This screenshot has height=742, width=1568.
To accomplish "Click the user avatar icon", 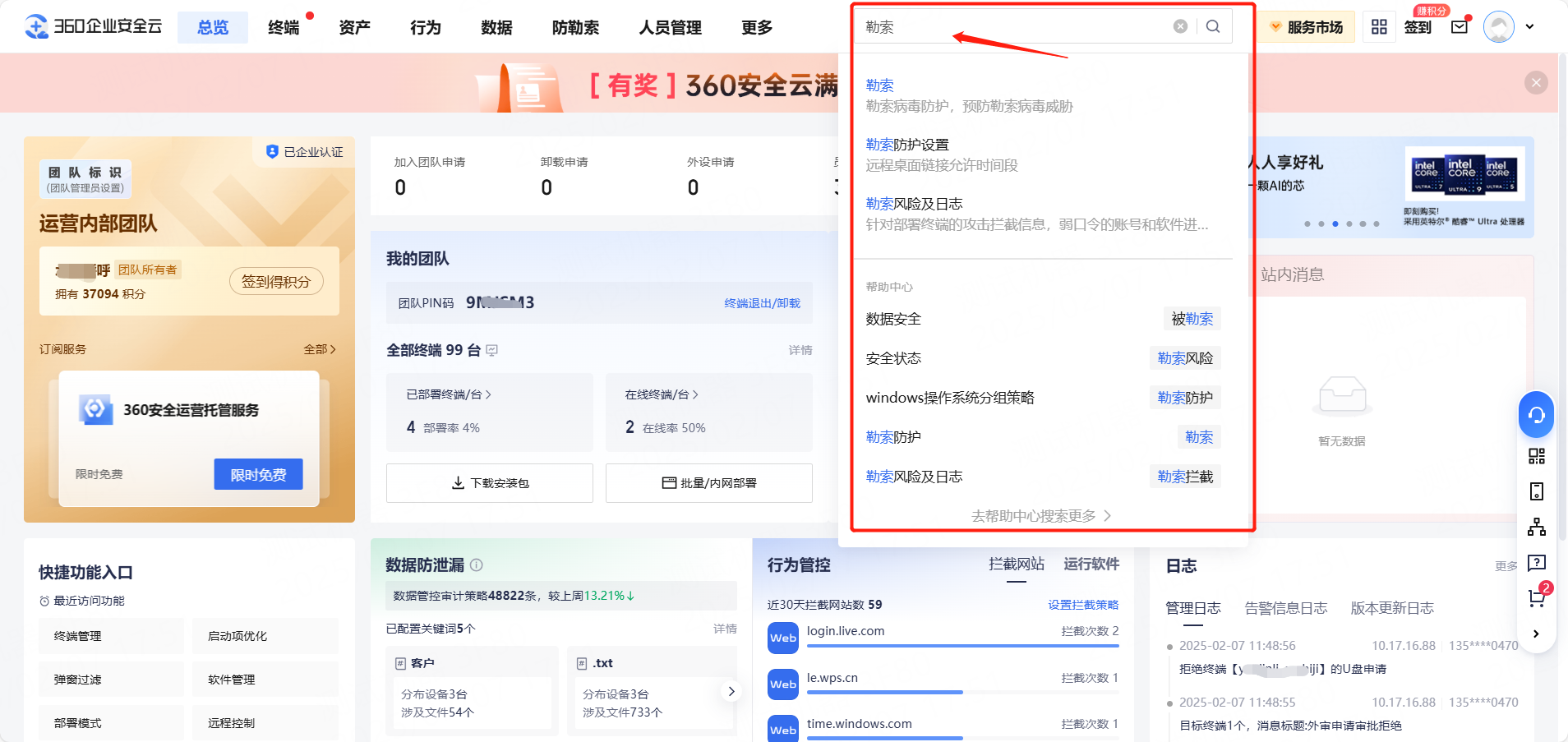I will [x=1498, y=27].
